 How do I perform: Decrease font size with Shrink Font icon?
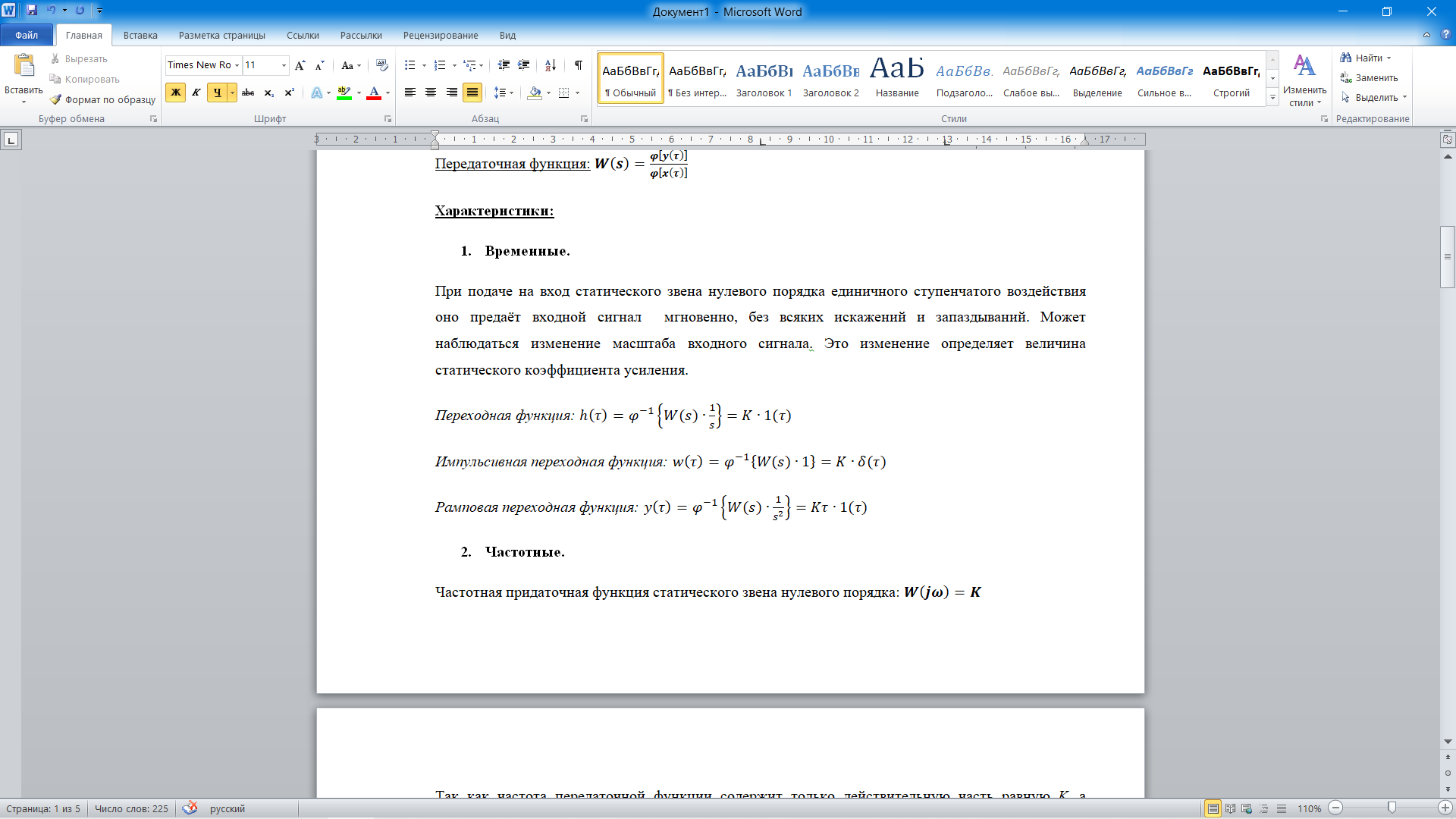(x=319, y=65)
